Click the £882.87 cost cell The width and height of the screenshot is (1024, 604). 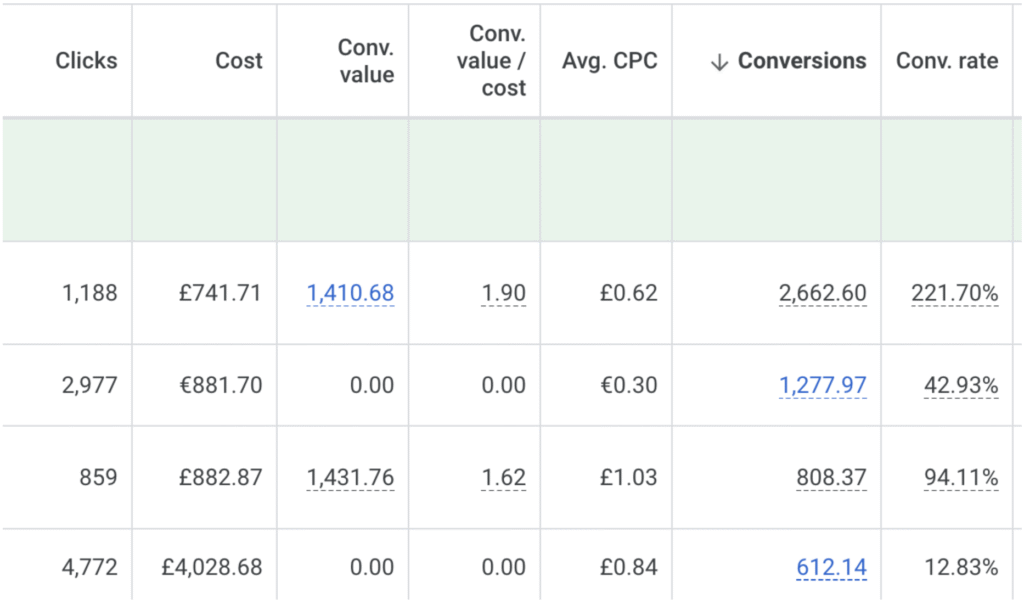coord(221,477)
